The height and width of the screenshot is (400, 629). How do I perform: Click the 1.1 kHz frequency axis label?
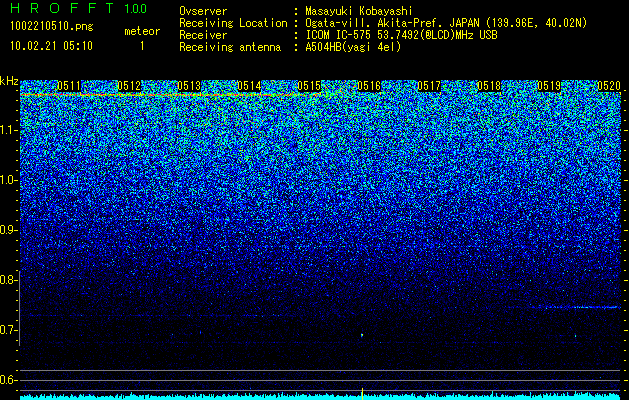9,130
